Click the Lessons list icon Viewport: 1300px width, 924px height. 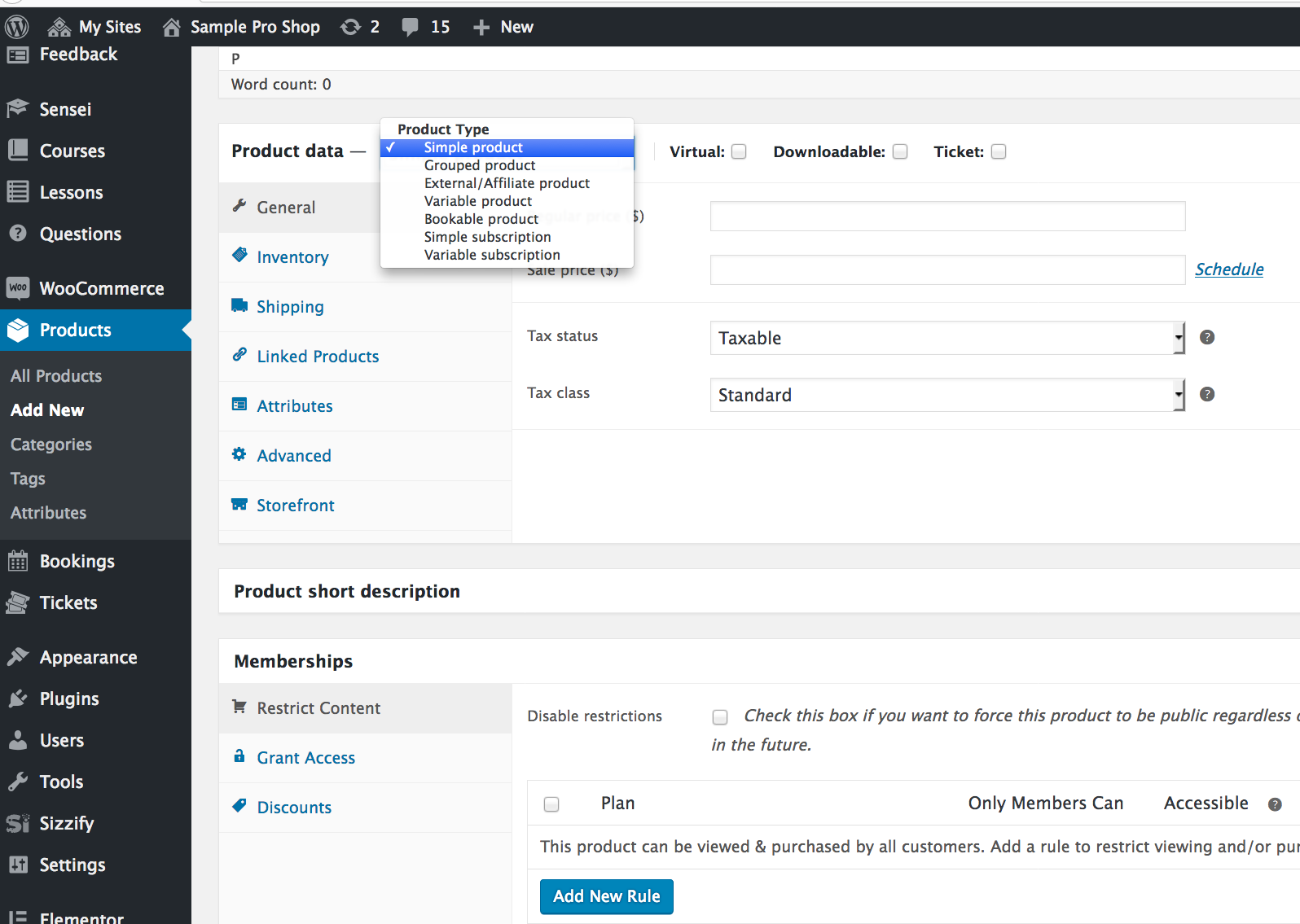(18, 191)
